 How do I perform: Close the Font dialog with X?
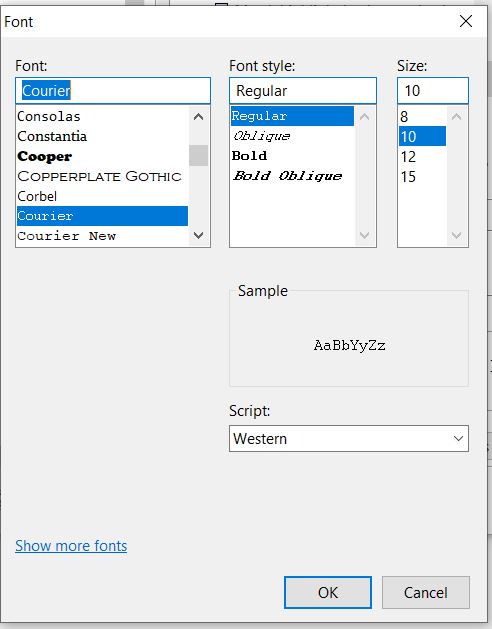(466, 21)
